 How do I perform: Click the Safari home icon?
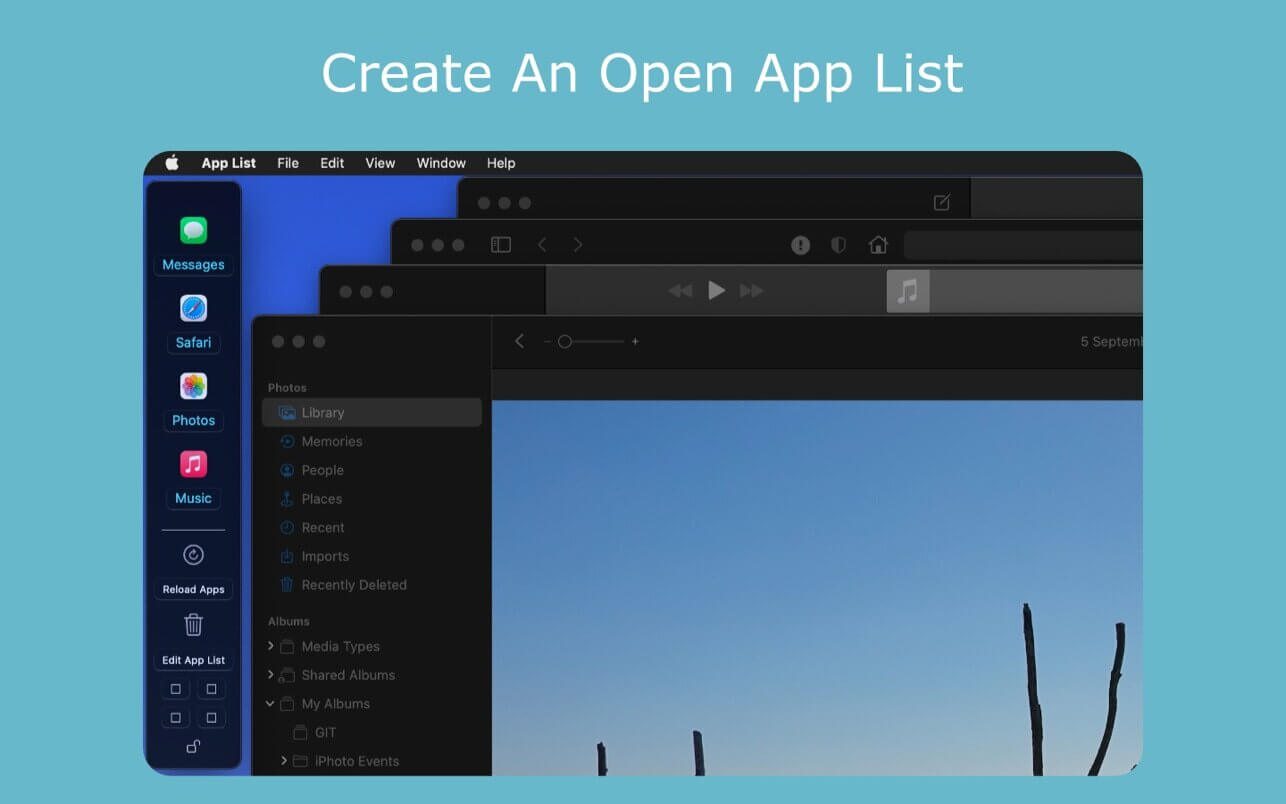pyautogui.click(x=878, y=245)
